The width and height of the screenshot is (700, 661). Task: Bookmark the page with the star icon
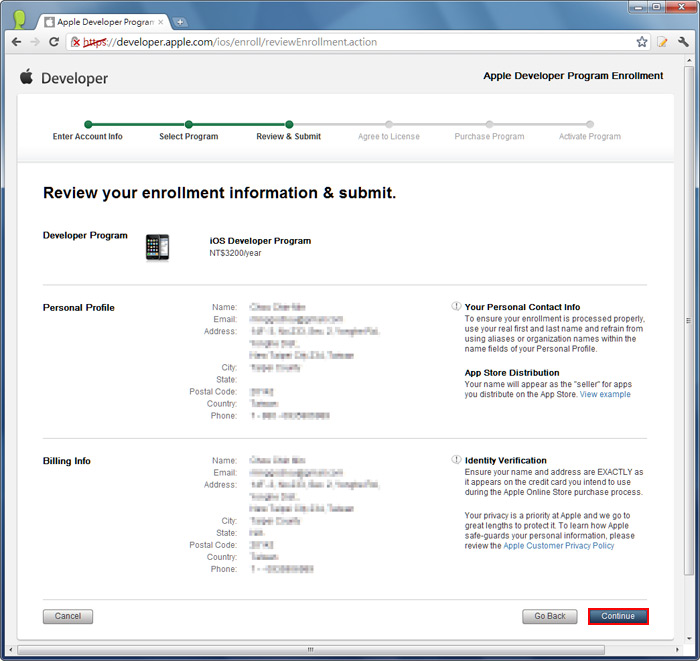coord(642,42)
